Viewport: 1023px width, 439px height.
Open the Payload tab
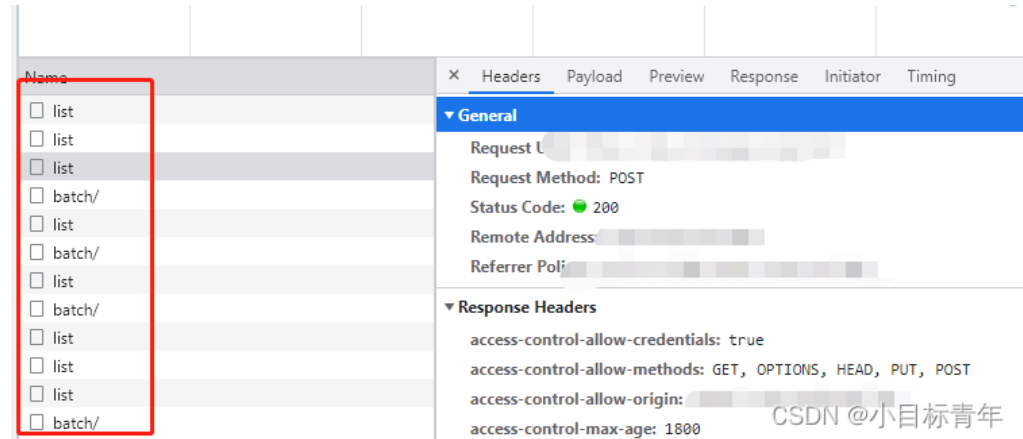[x=594, y=76]
